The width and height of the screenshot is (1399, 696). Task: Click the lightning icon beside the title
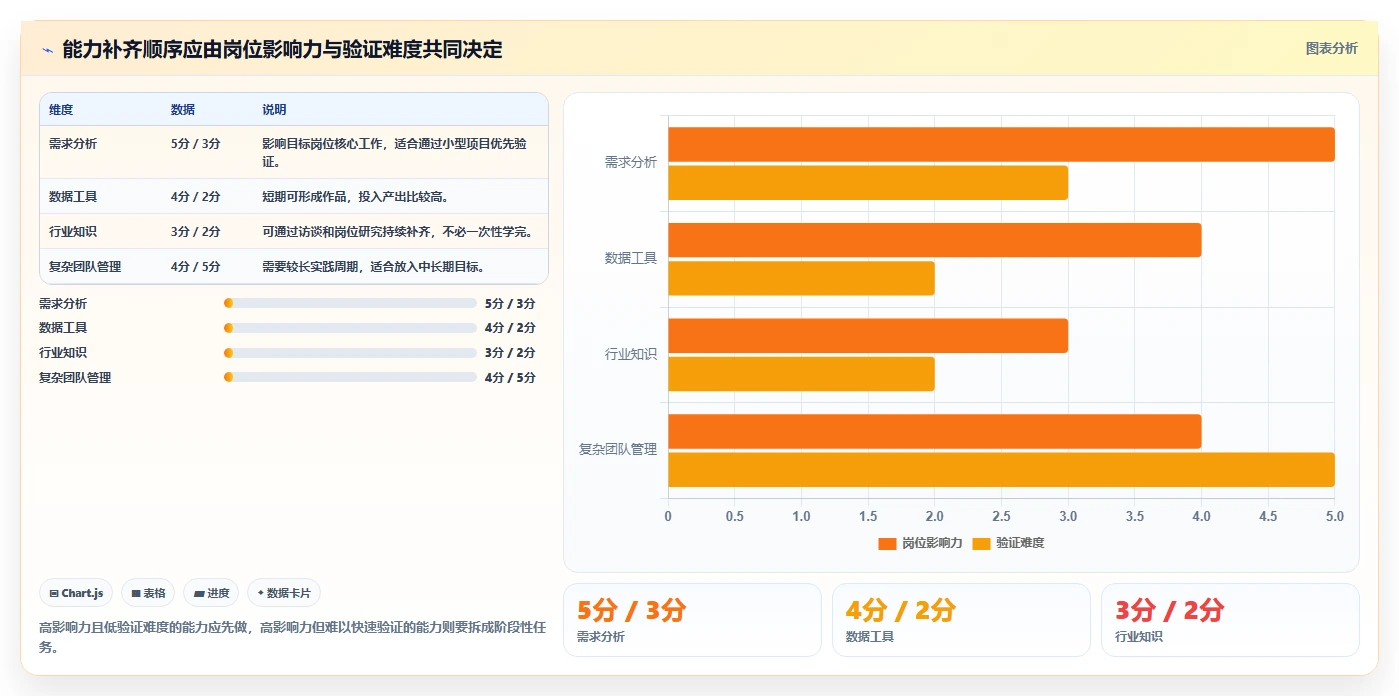pos(47,49)
